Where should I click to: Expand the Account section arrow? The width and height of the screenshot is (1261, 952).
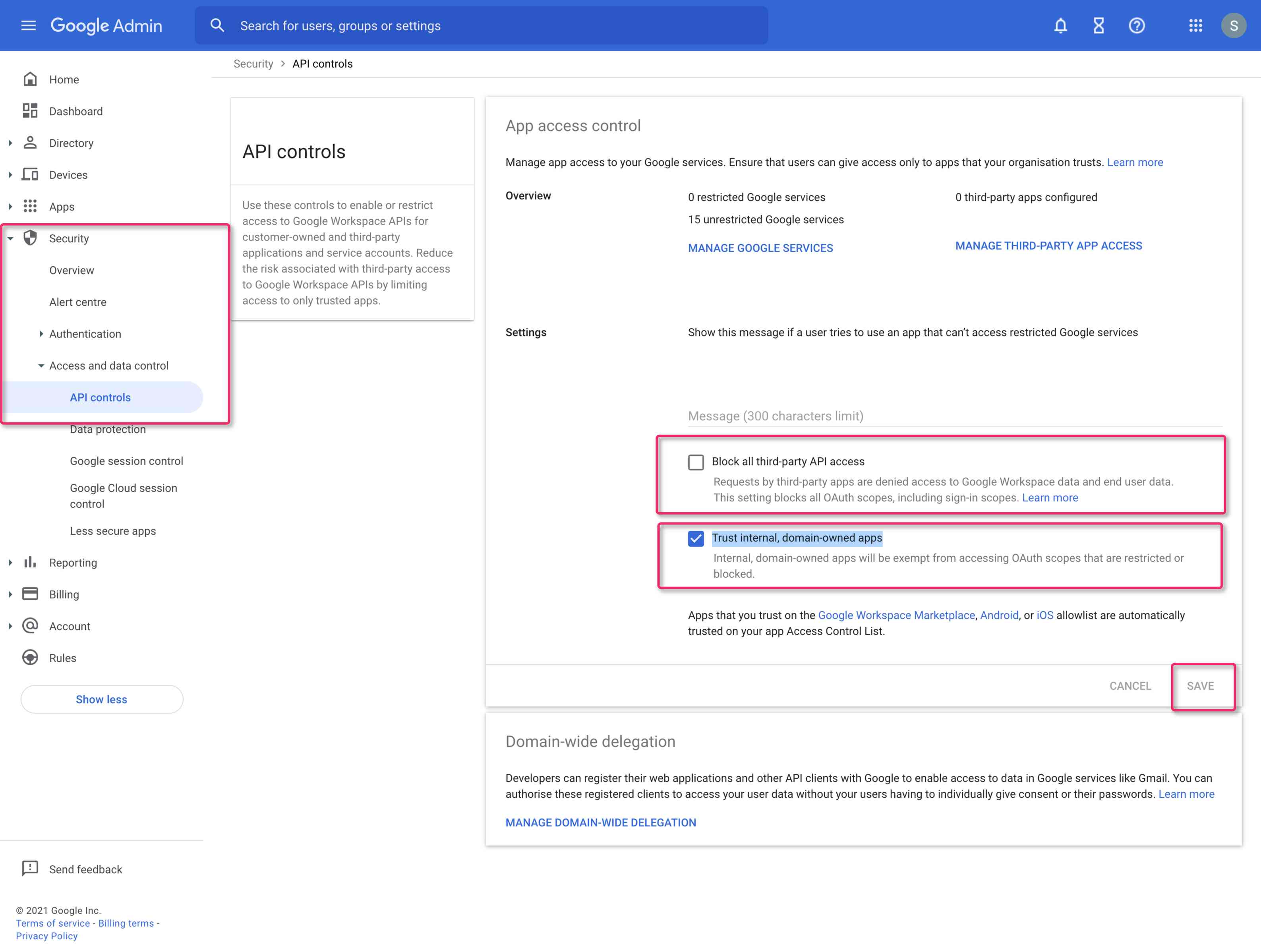10,627
